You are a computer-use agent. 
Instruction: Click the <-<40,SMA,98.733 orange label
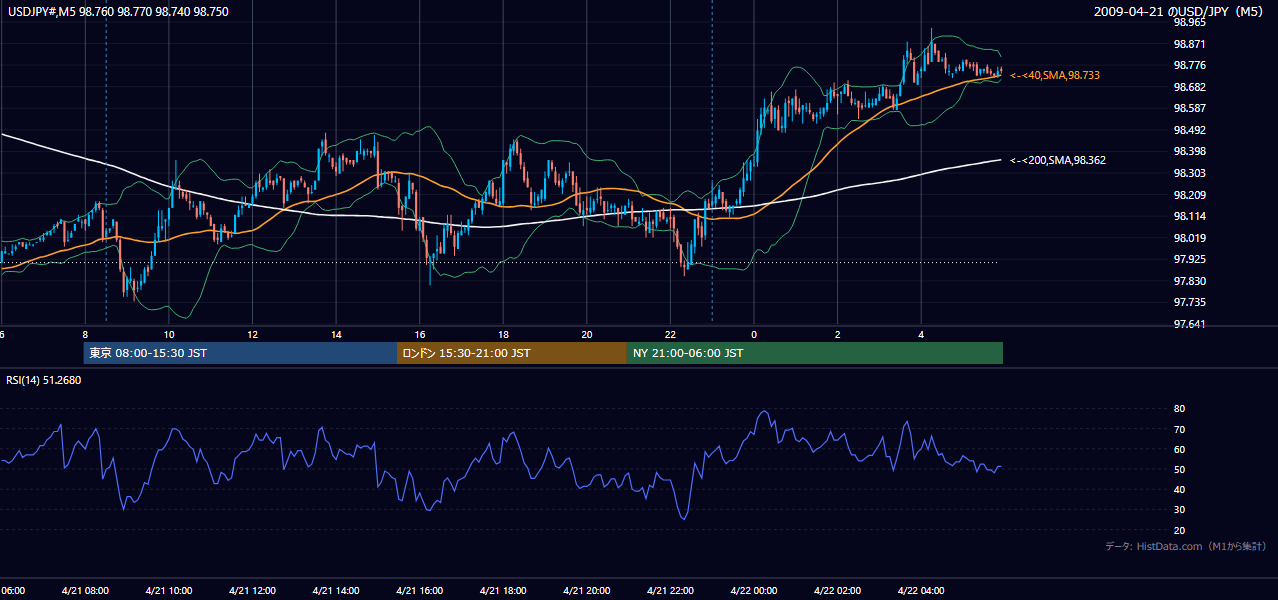1056,75
